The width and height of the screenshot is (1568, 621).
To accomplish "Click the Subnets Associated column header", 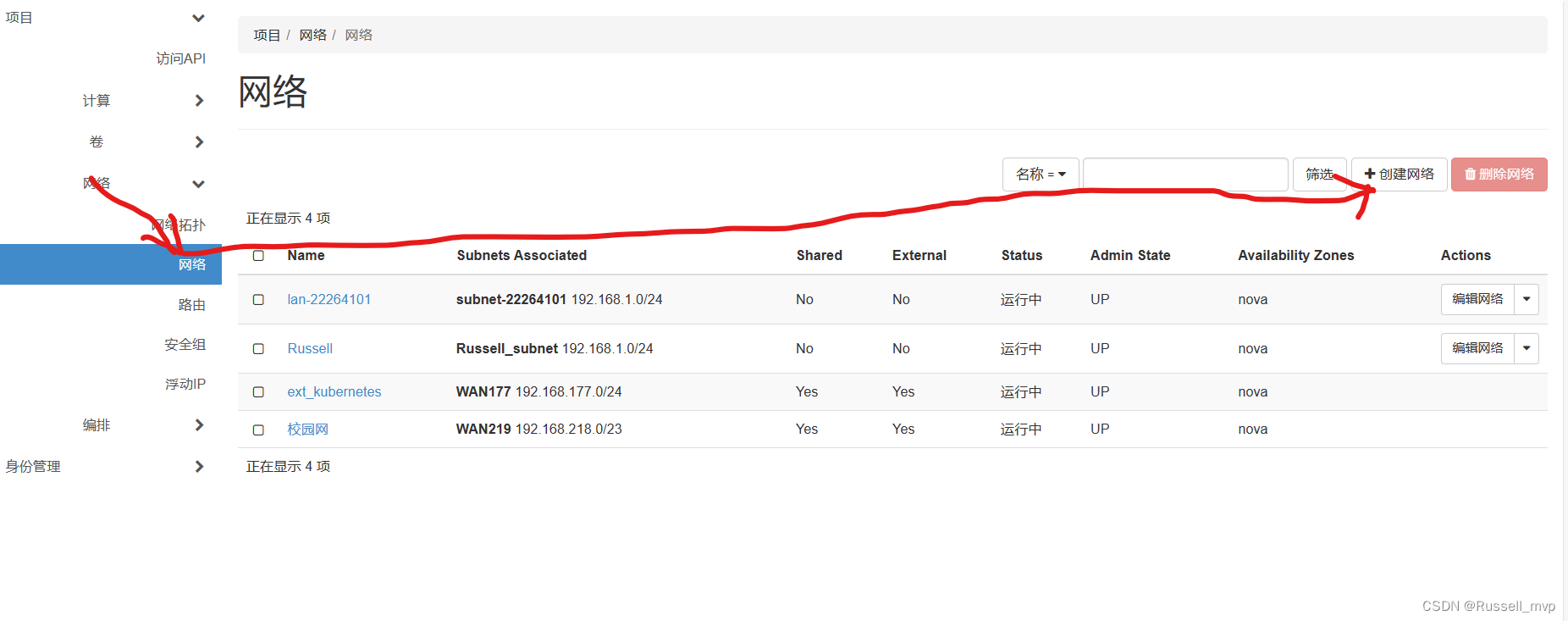I will point(522,255).
